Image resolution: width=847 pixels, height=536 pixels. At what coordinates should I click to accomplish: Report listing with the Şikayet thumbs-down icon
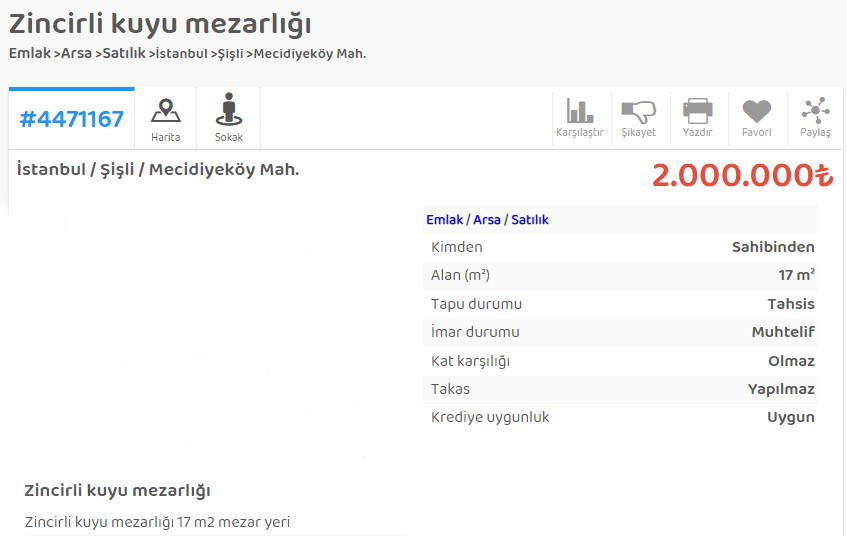pyautogui.click(x=638, y=118)
